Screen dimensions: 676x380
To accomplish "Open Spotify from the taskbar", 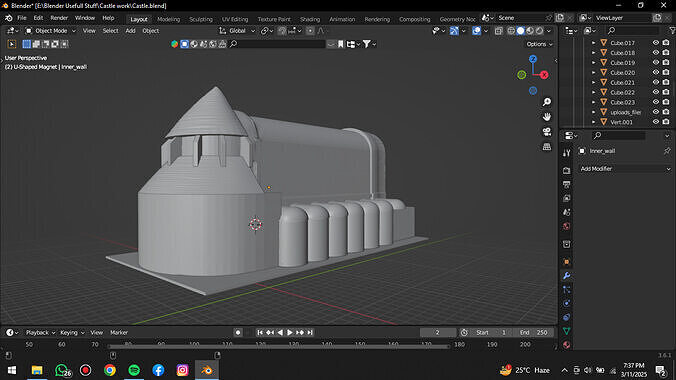I will (134, 370).
